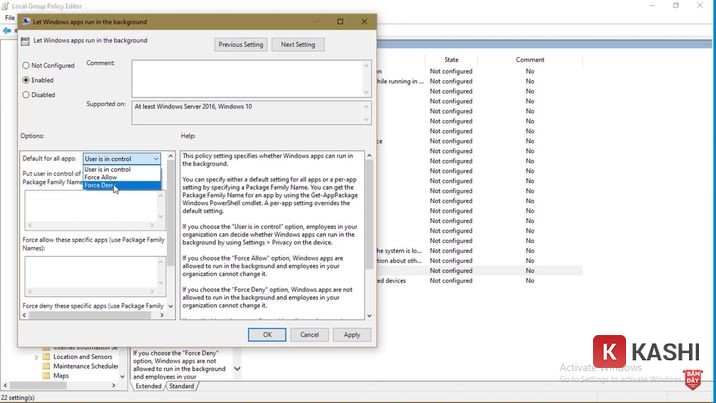The image size is (716, 403).
Task: Select the Disabled radio button
Action: (x=26, y=95)
